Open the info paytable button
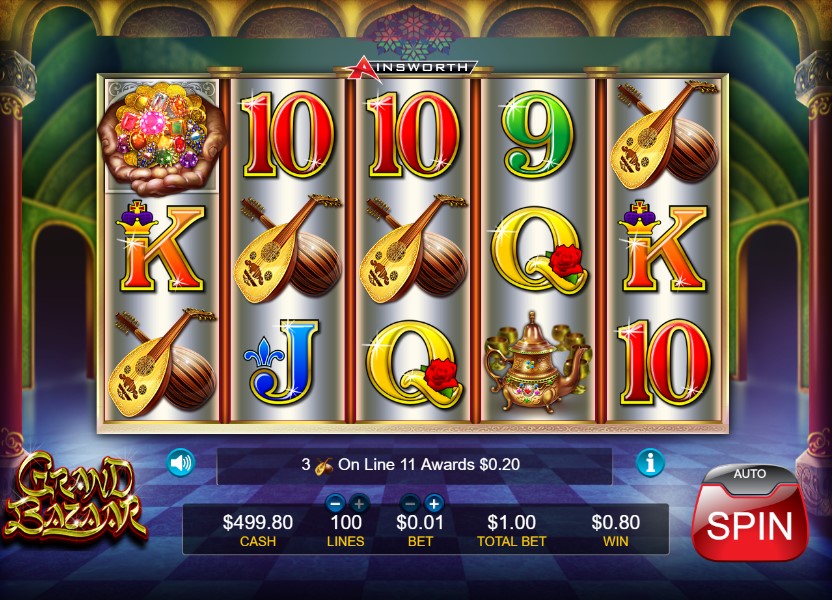 [650, 463]
